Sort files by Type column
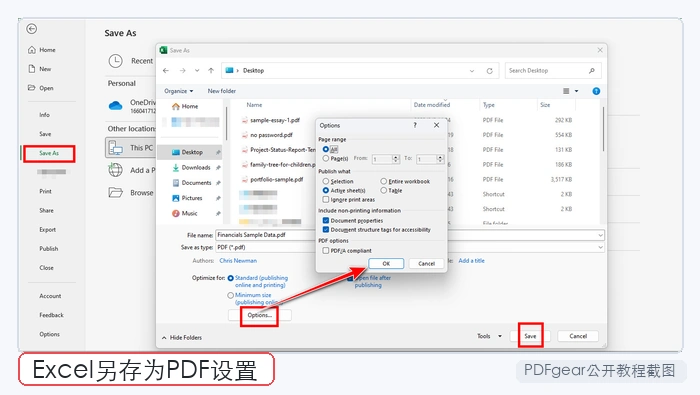 pyautogui.click(x=489, y=105)
